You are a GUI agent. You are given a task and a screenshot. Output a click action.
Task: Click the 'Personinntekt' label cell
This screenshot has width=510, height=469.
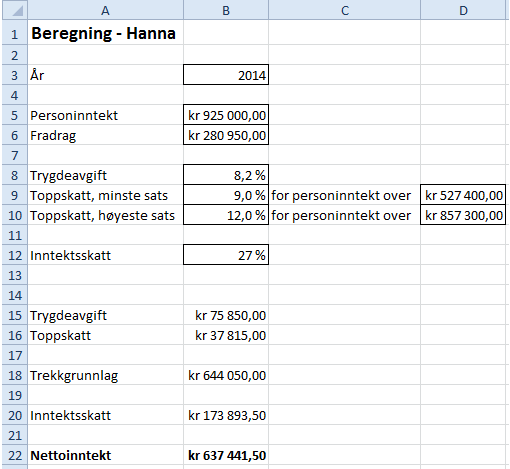point(105,115)
